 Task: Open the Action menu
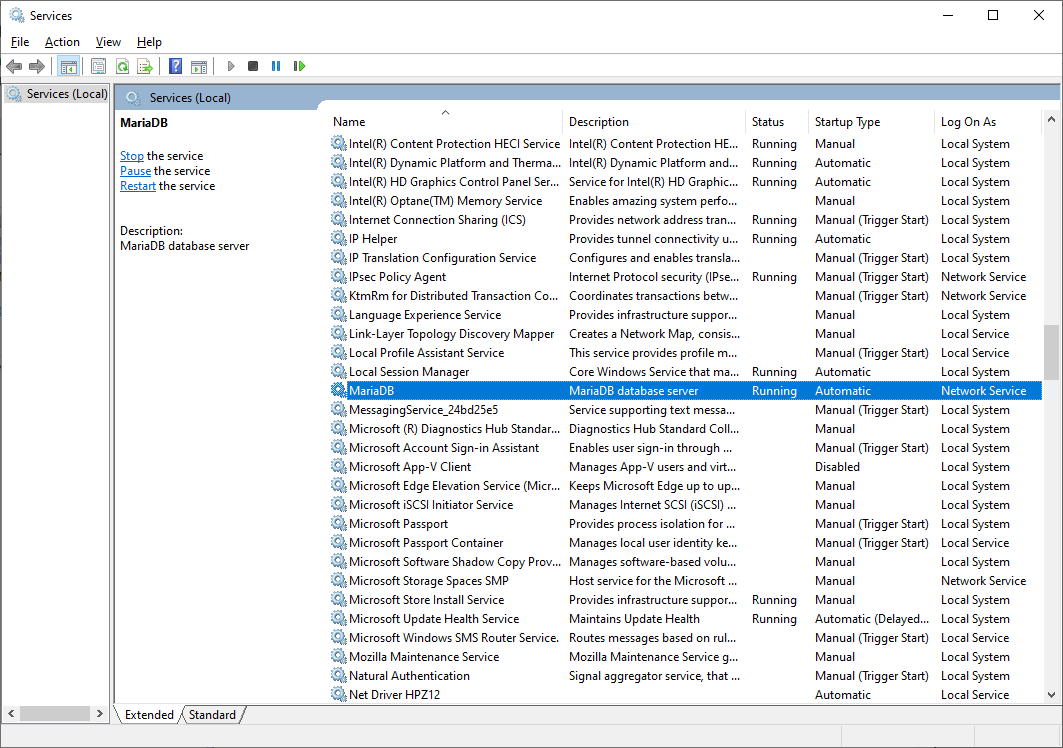click(x=62, y=42)
